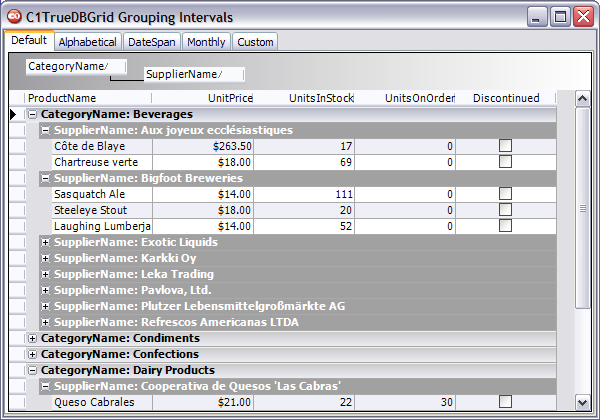Image resolution: width=600 pixels, height=420 pixels.
Task: Close the Grouping Intervals window
Action: click(584, 16)
